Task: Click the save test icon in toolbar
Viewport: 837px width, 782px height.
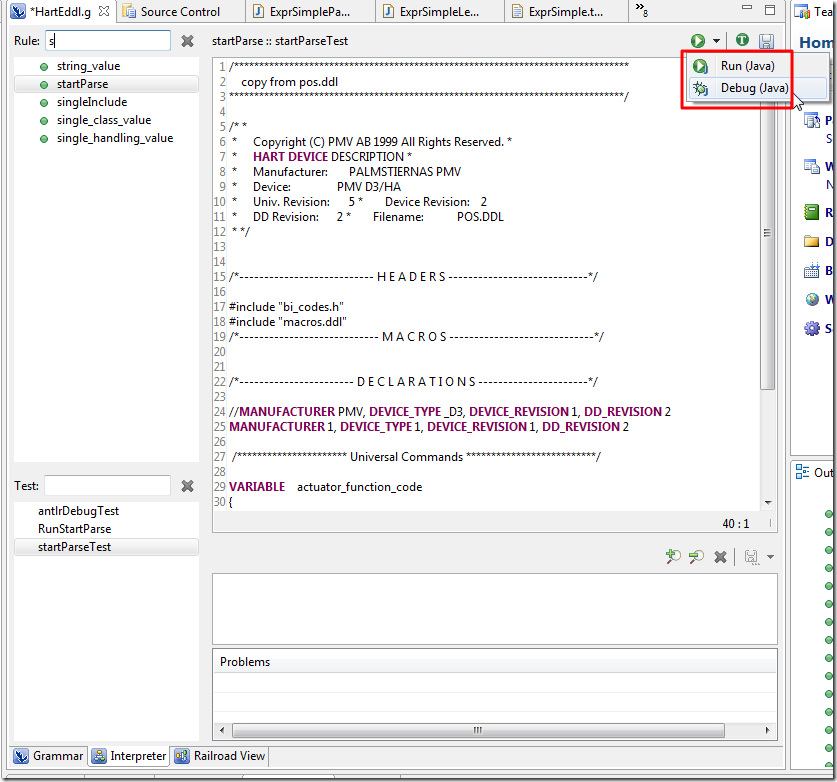Action: tap(767, 41)
